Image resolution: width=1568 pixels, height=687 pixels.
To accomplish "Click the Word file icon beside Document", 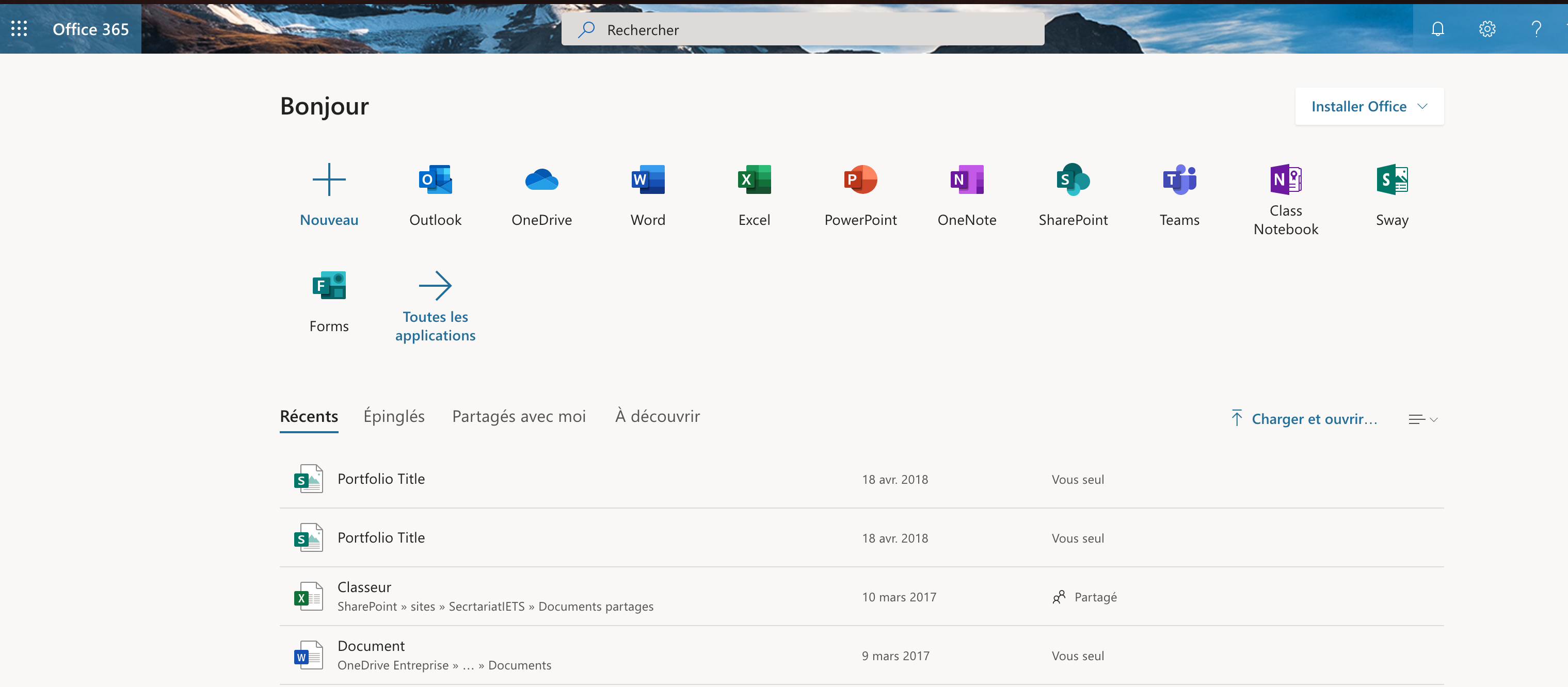I will click(x=309, y=656).
